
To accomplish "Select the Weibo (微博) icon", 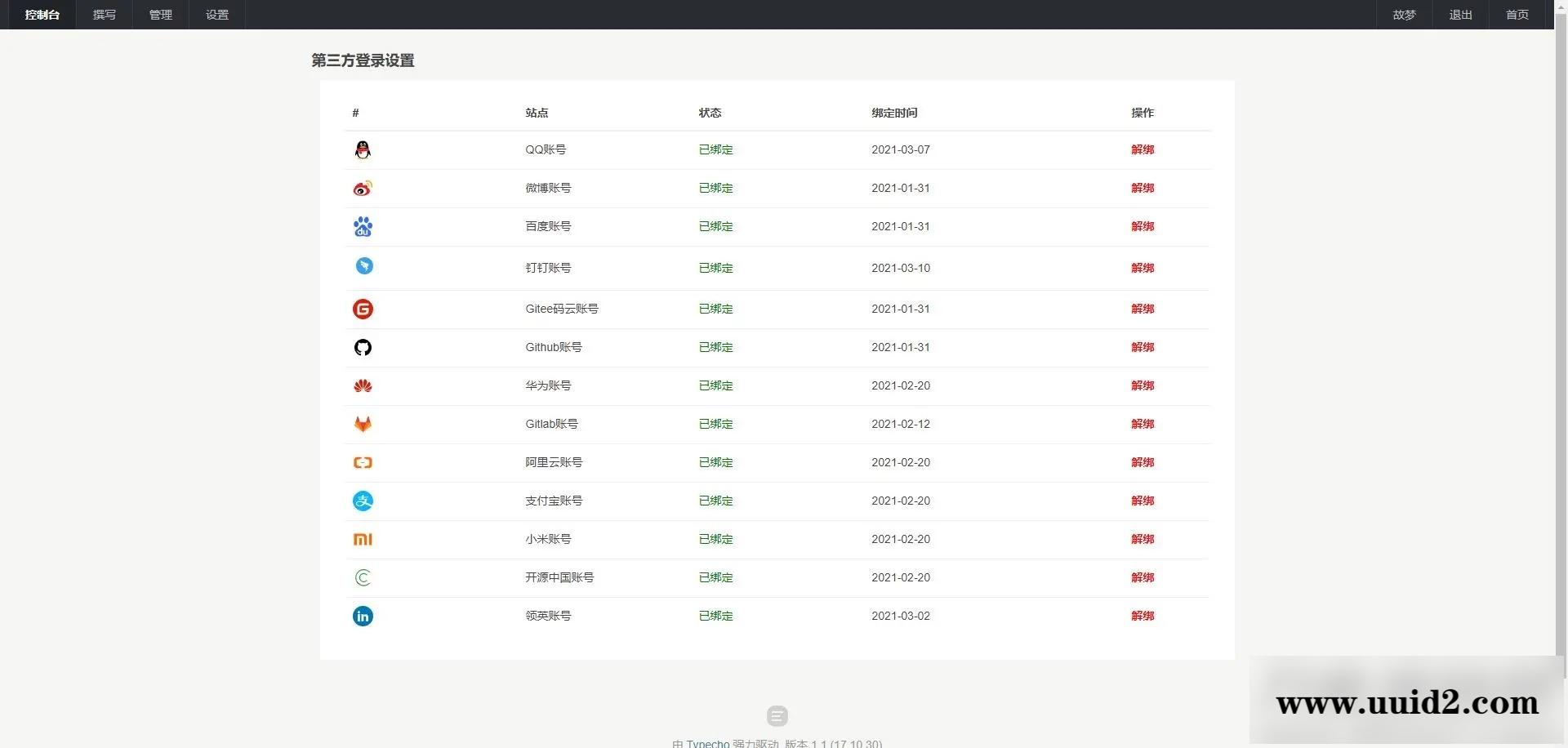I will point(363,188).
